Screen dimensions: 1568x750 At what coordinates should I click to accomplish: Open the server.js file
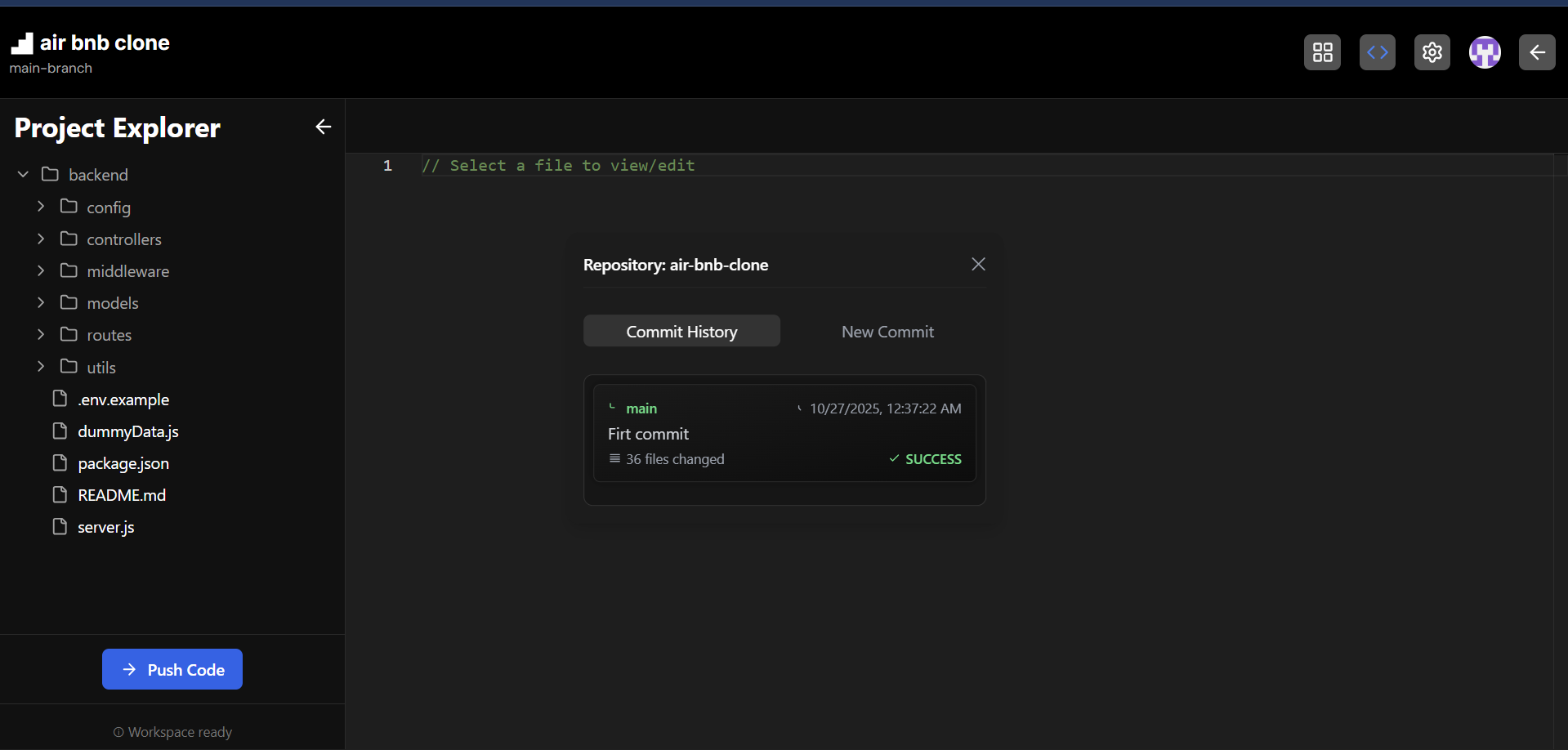coord(106,527)
